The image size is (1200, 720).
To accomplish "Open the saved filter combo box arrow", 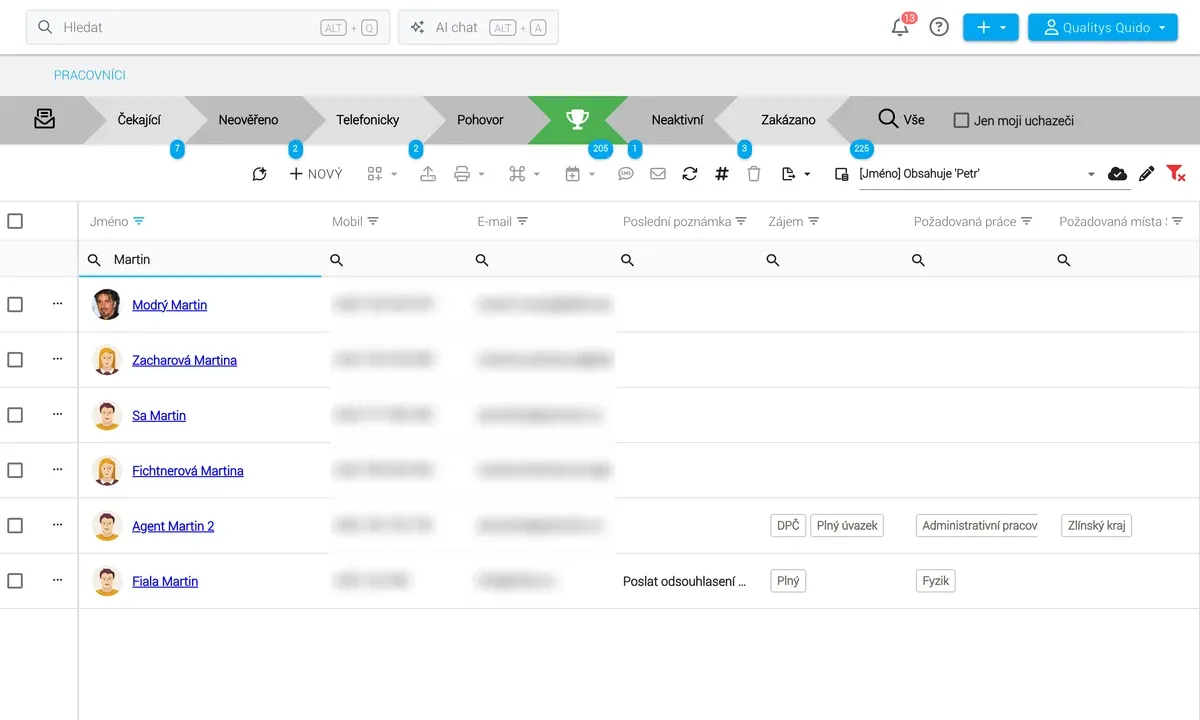I will pyautogui.click(x=1091, y=175).
